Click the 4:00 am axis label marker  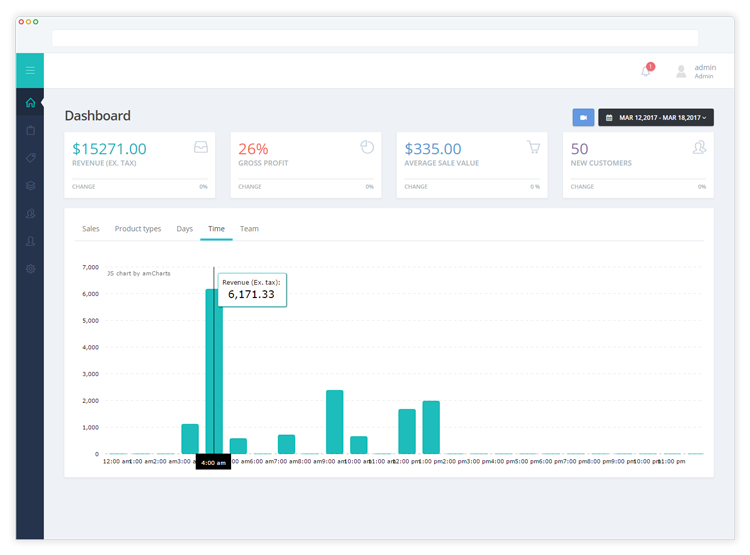(x=213, y=463)
